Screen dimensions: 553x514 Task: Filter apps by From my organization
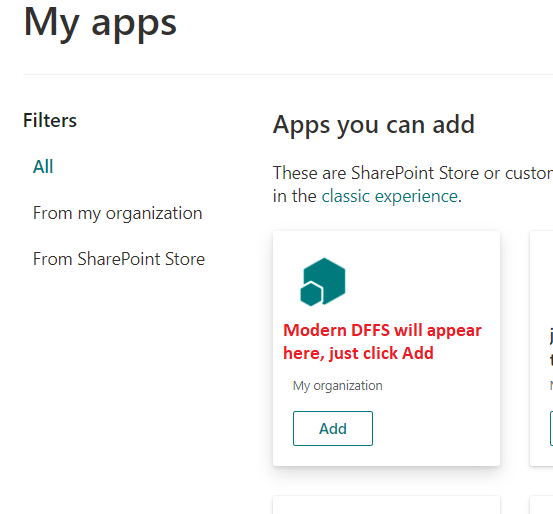(117, 213)
